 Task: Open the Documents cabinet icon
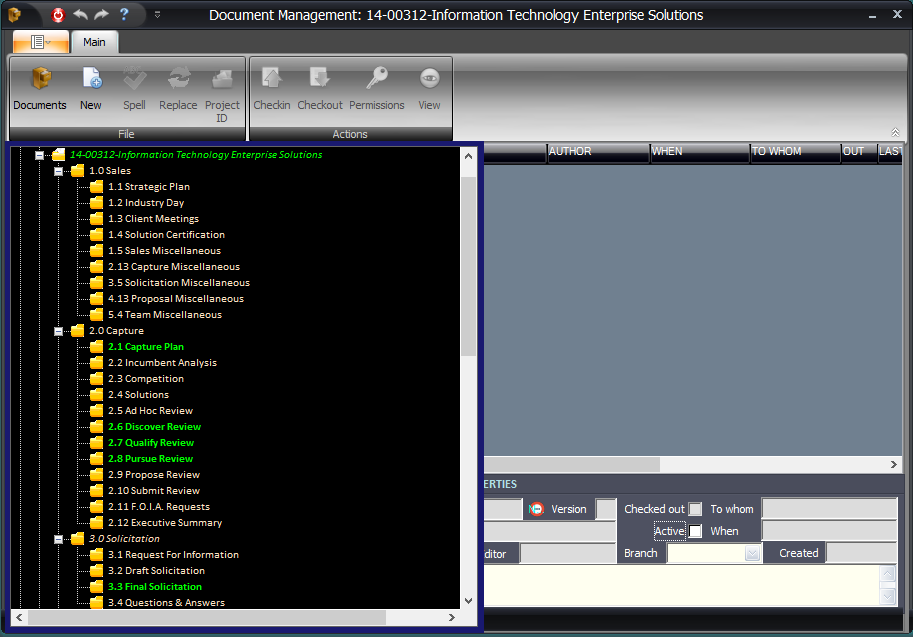(40, 80)
